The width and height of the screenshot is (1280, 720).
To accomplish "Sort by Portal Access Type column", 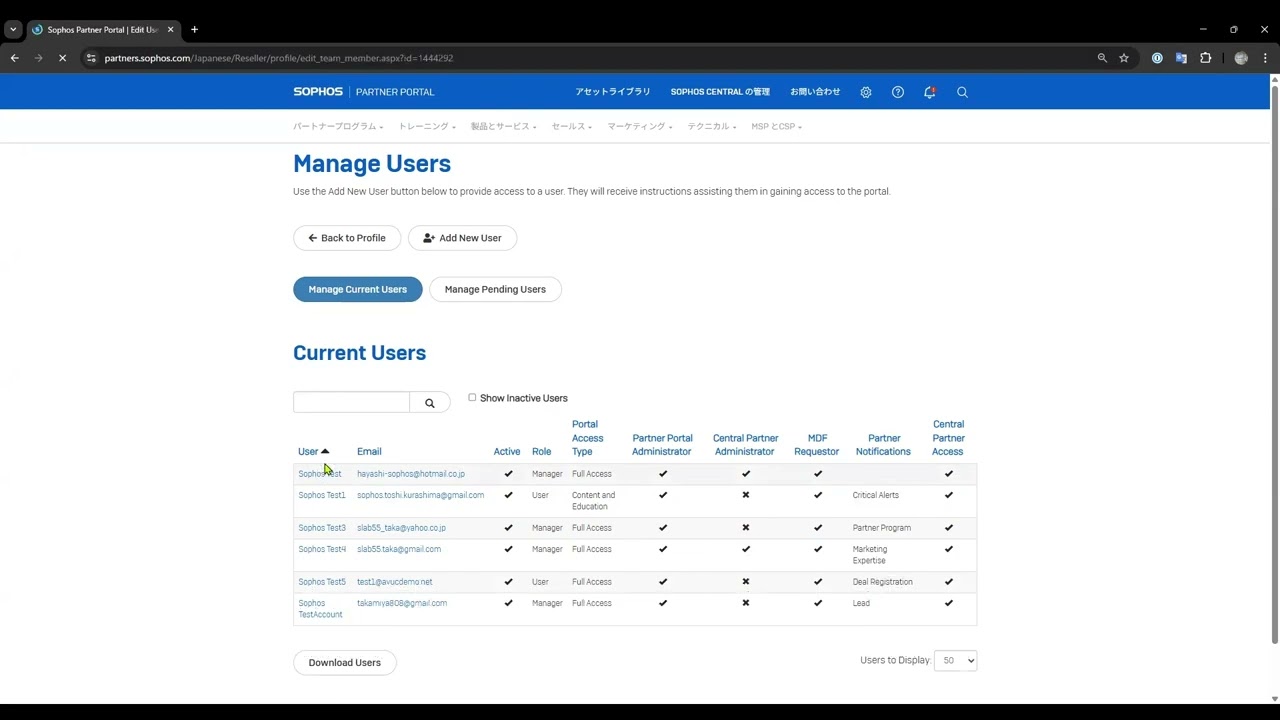I will click(x=588, y=438).
